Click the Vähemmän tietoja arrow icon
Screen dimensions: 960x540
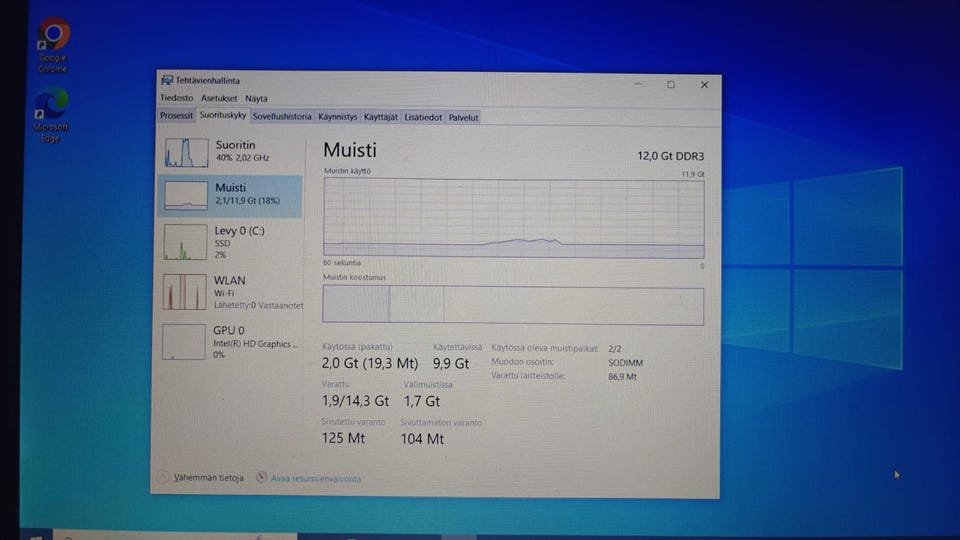click(163, 477)
